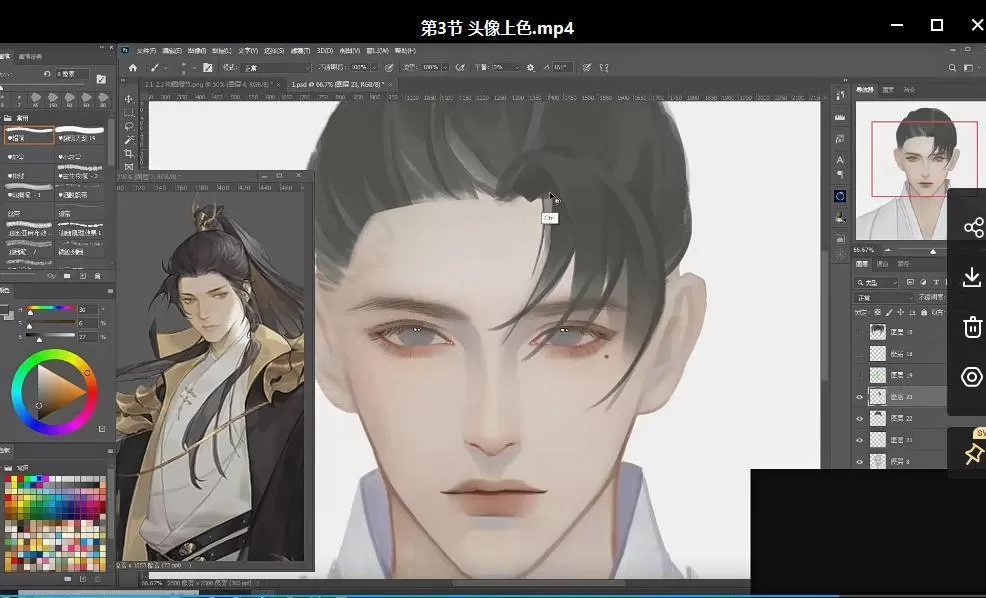Click the Home icon in options bar

pyautogui.click(x=133, y=68)
